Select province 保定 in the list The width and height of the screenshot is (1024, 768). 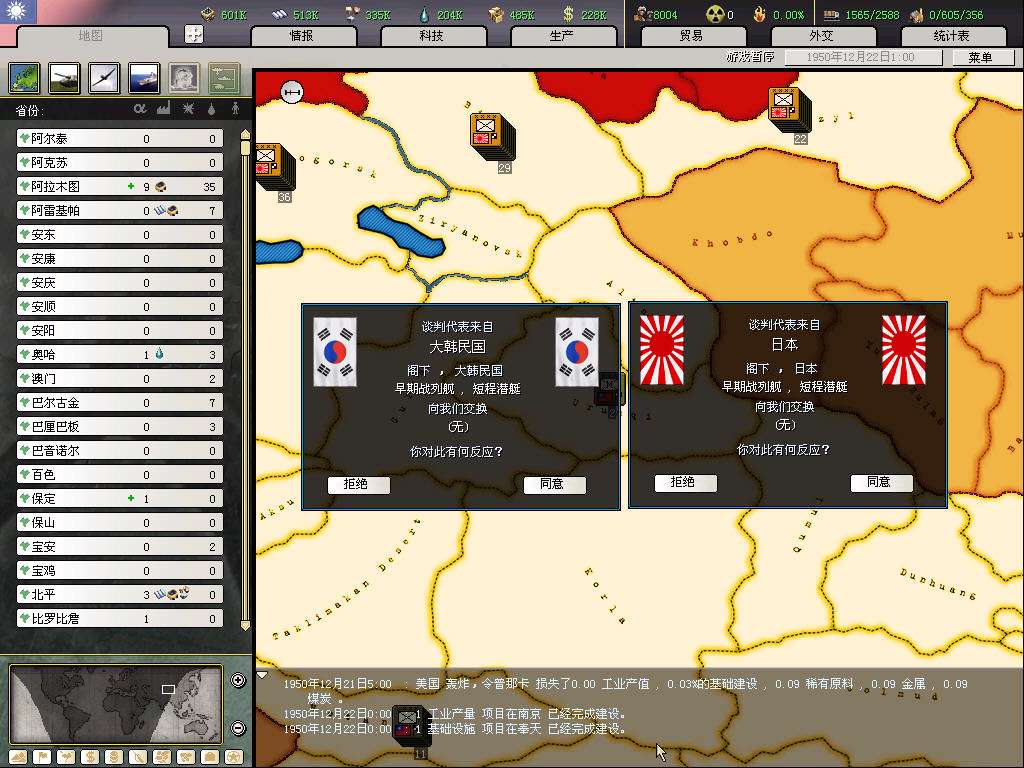(x=120, y=498)
